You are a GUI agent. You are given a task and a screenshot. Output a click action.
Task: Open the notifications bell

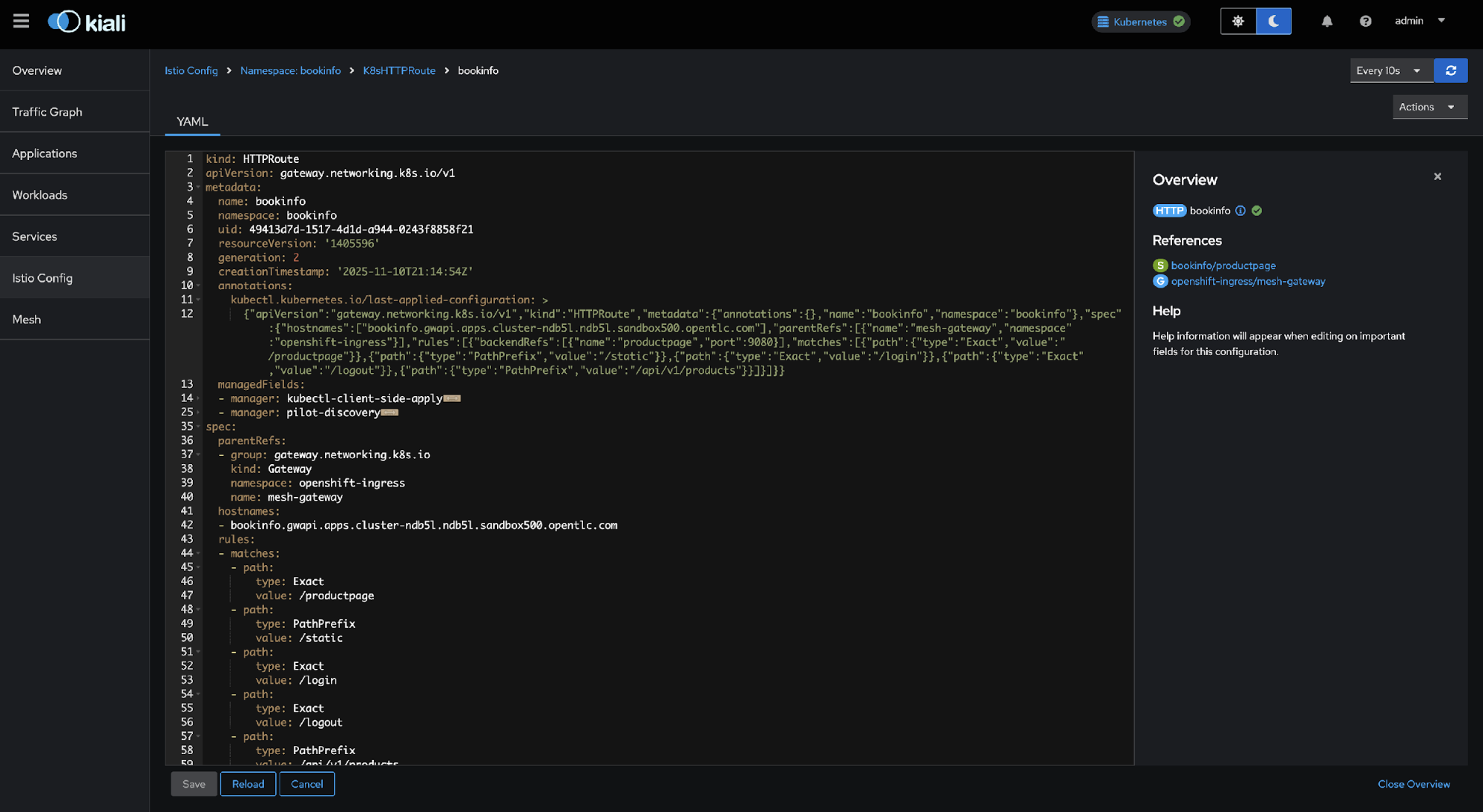(1326, 22)
